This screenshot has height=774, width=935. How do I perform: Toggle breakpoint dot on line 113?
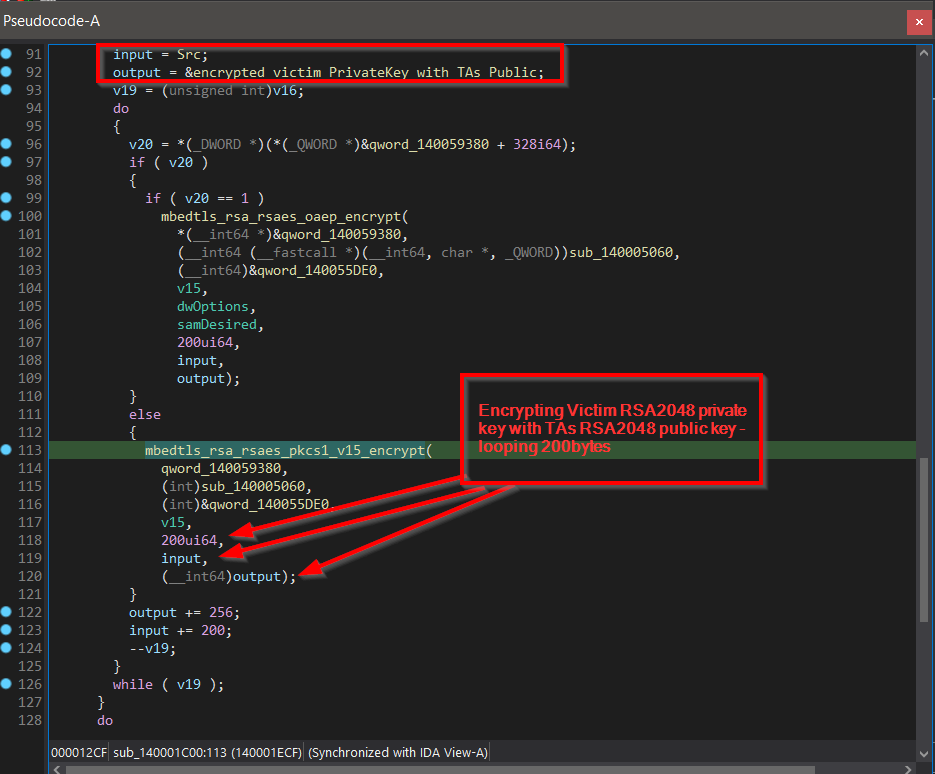click(6, 450)
